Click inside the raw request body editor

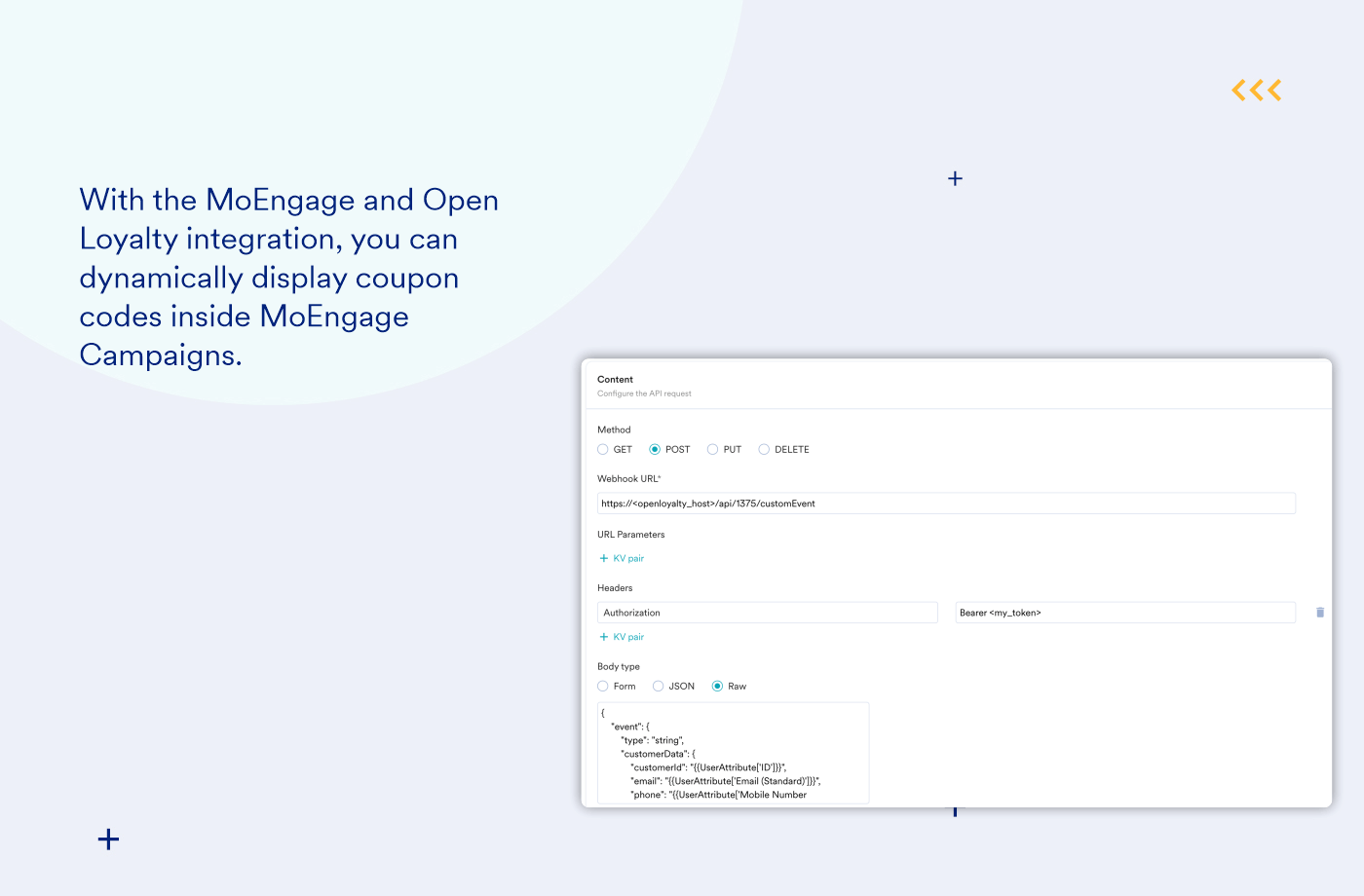[x=733, y=753]
